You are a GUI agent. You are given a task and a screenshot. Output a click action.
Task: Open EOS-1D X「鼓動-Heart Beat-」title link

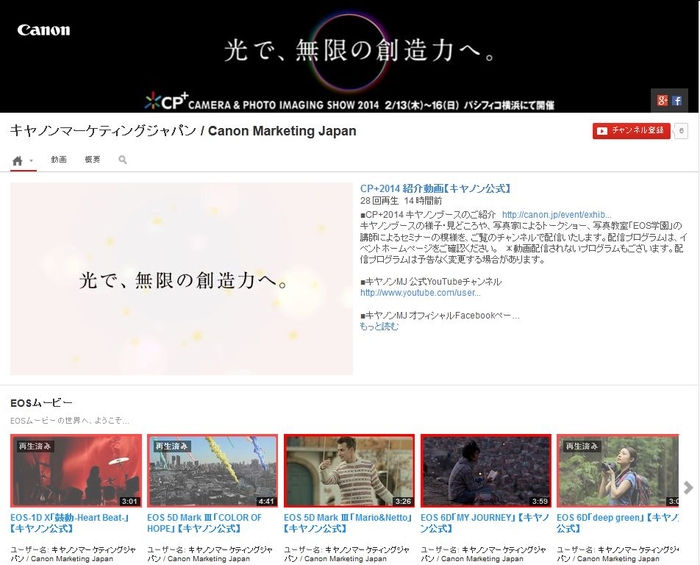point(70,523)
